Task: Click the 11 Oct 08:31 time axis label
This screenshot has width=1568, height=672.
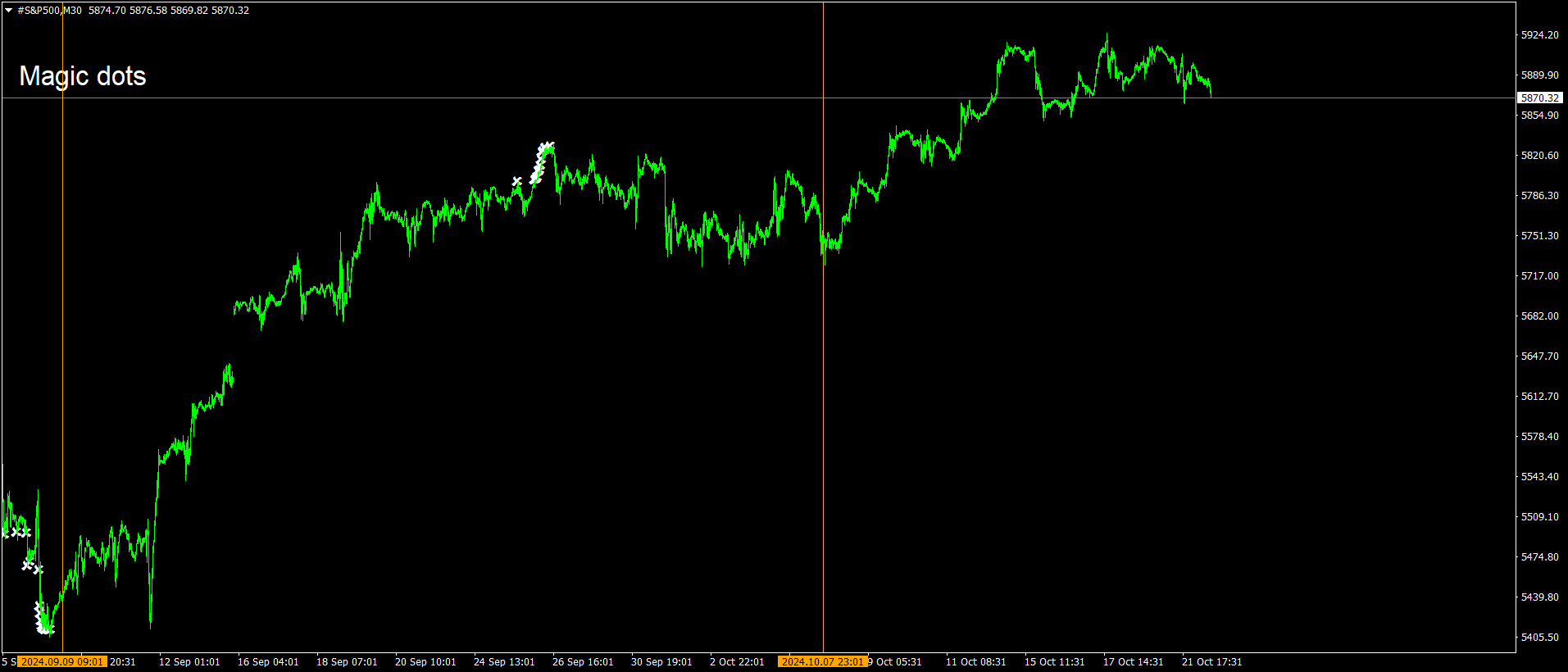Action: 976,662
